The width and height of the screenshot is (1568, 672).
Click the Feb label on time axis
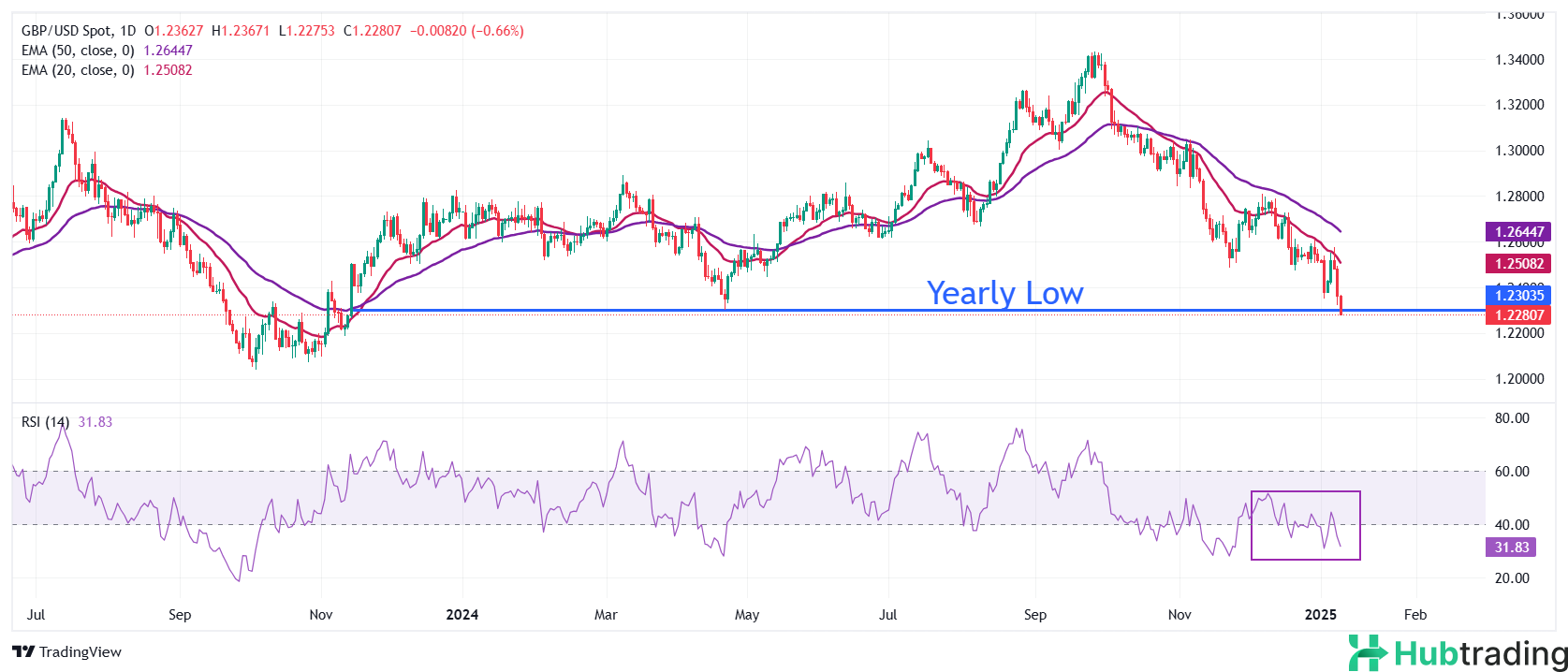pyautogui.click(x=1415, y=615)
